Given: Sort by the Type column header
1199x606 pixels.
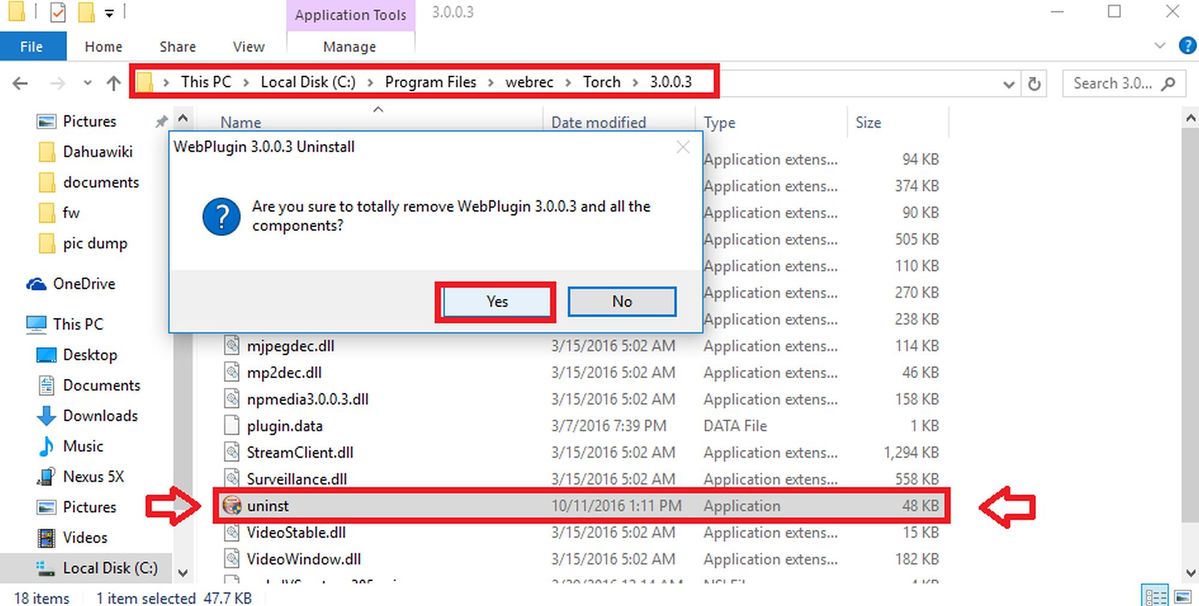Looking at the screenshot, I should coord(719,122).
